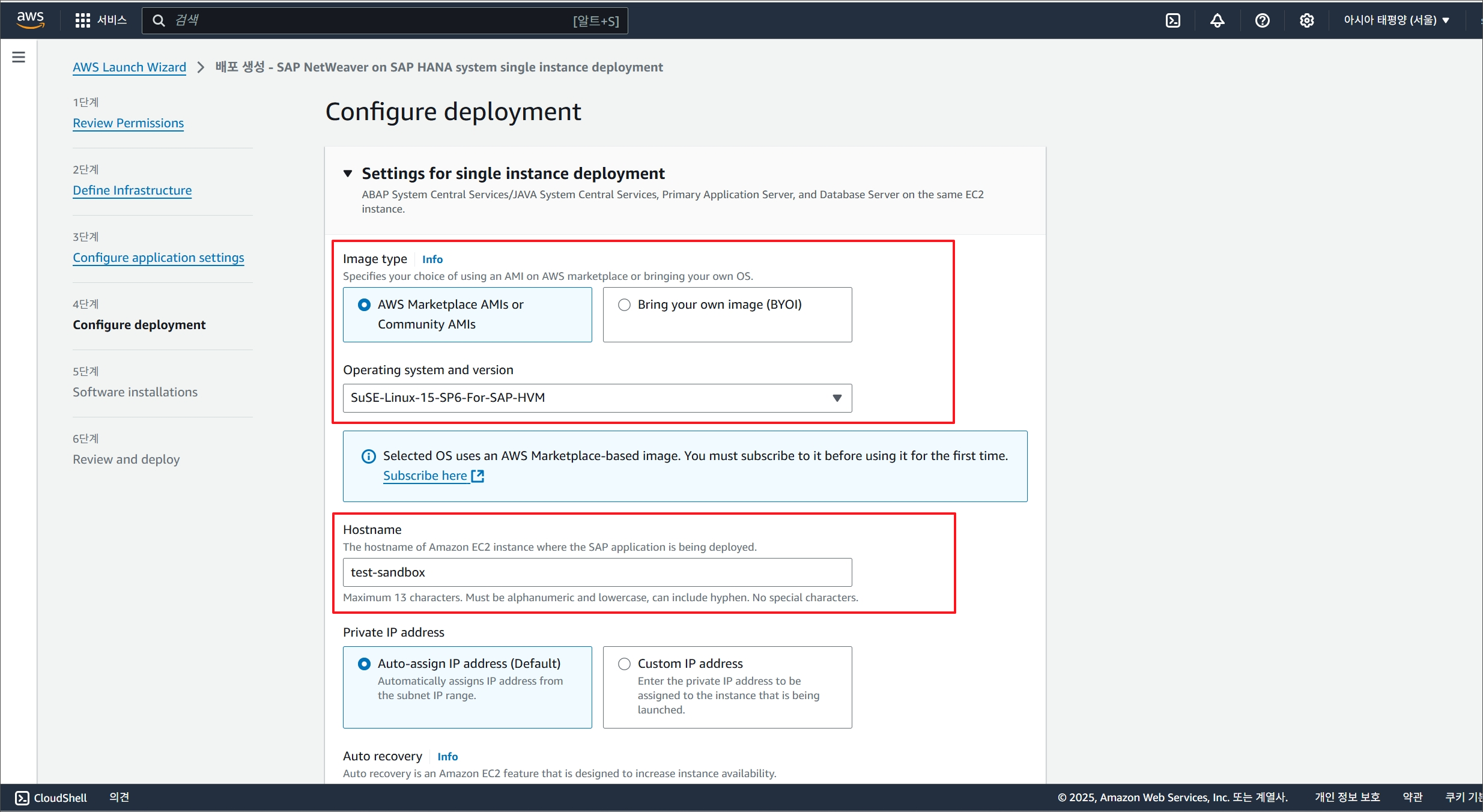
Task: Select Auto-assign IP address (Default)
Action: click(467, 687)
